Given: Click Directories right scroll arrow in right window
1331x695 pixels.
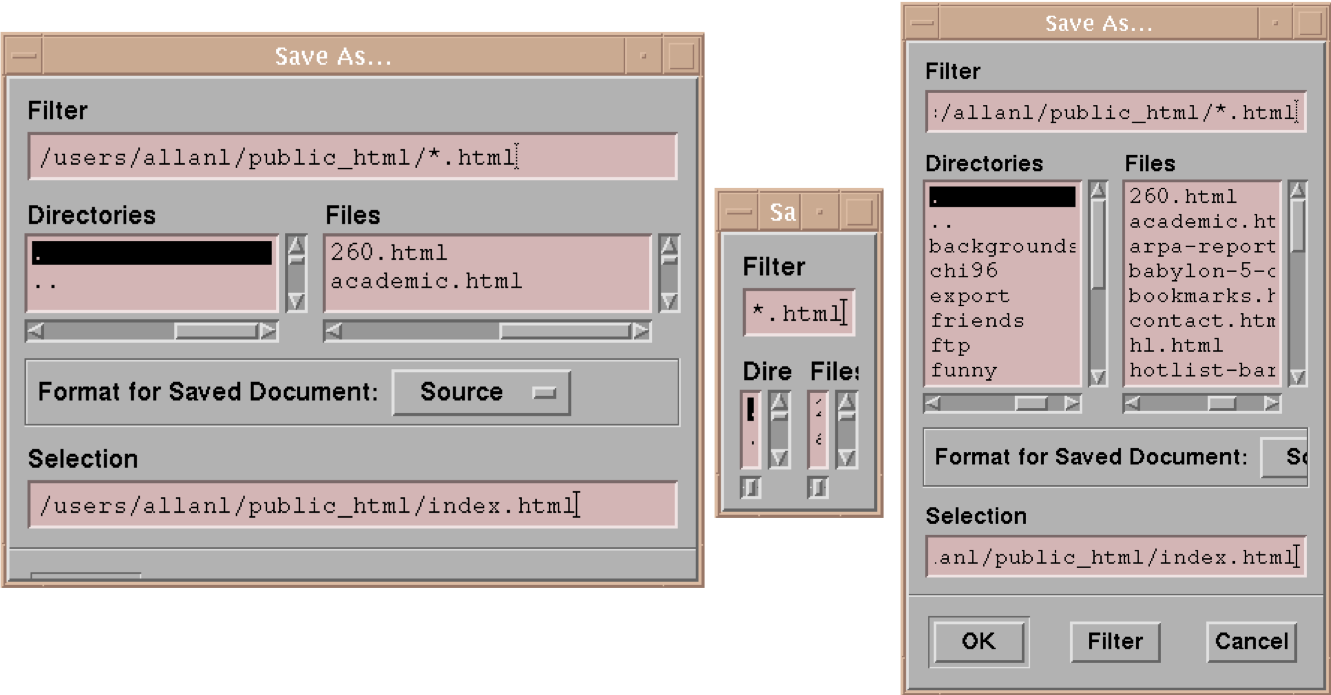Looking at the screenshot, I should click(1073, 404).
